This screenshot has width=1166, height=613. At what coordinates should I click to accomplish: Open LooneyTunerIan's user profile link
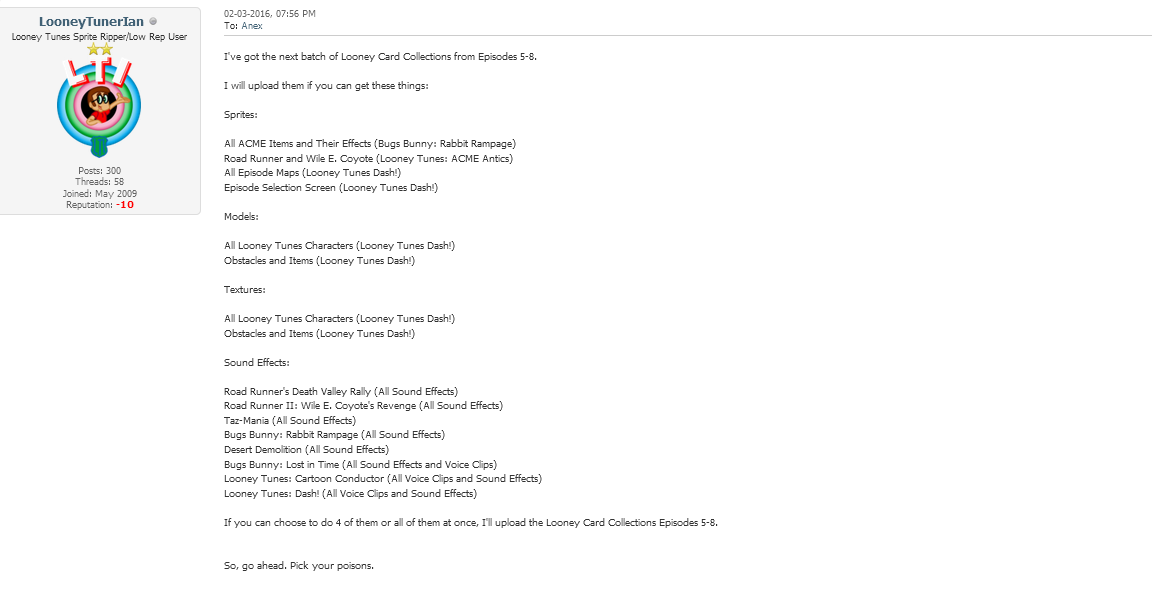click(91, 22)
